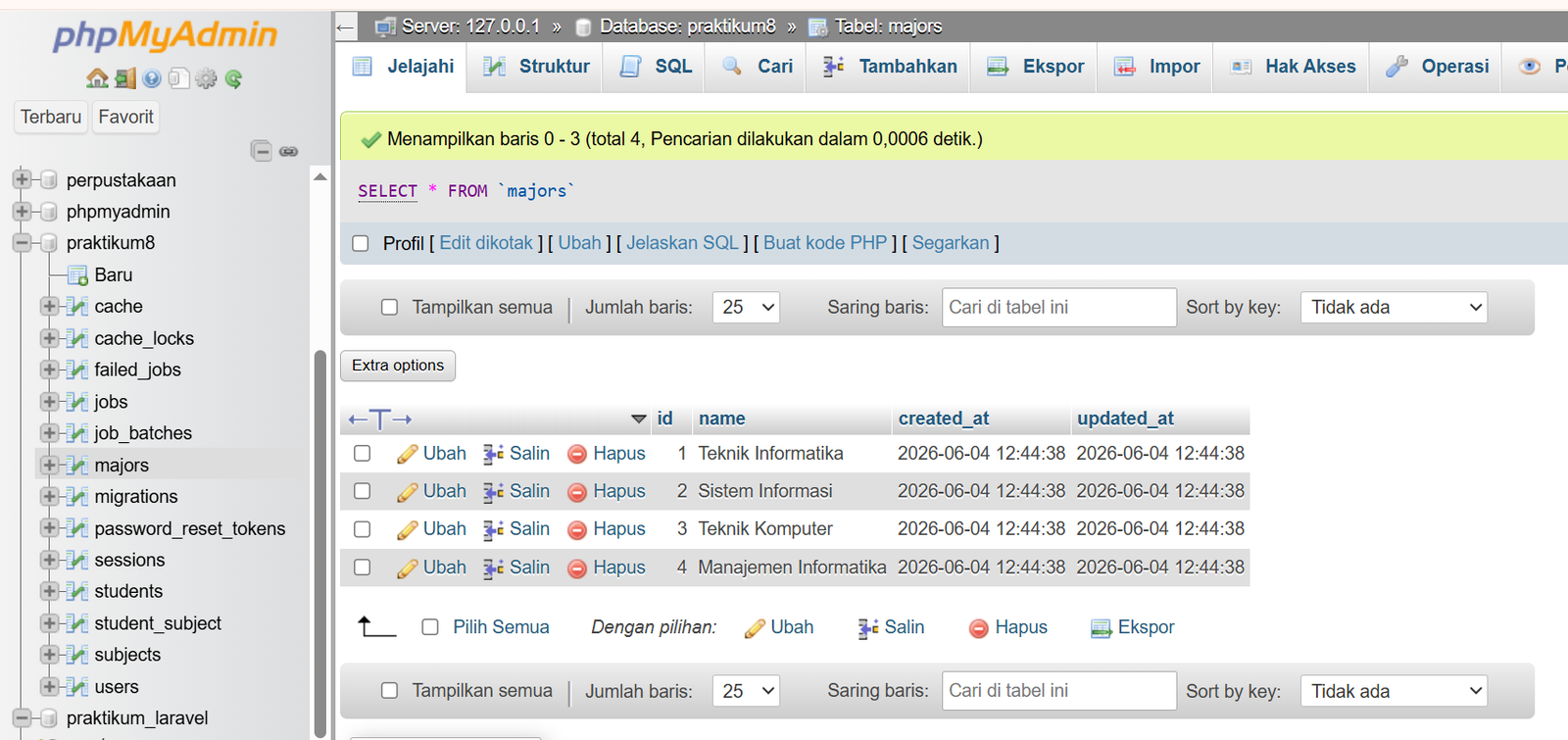1568x740 pixels.
Task: Switch to the Favorit navigation tab
Action: [x=125, y=117]
